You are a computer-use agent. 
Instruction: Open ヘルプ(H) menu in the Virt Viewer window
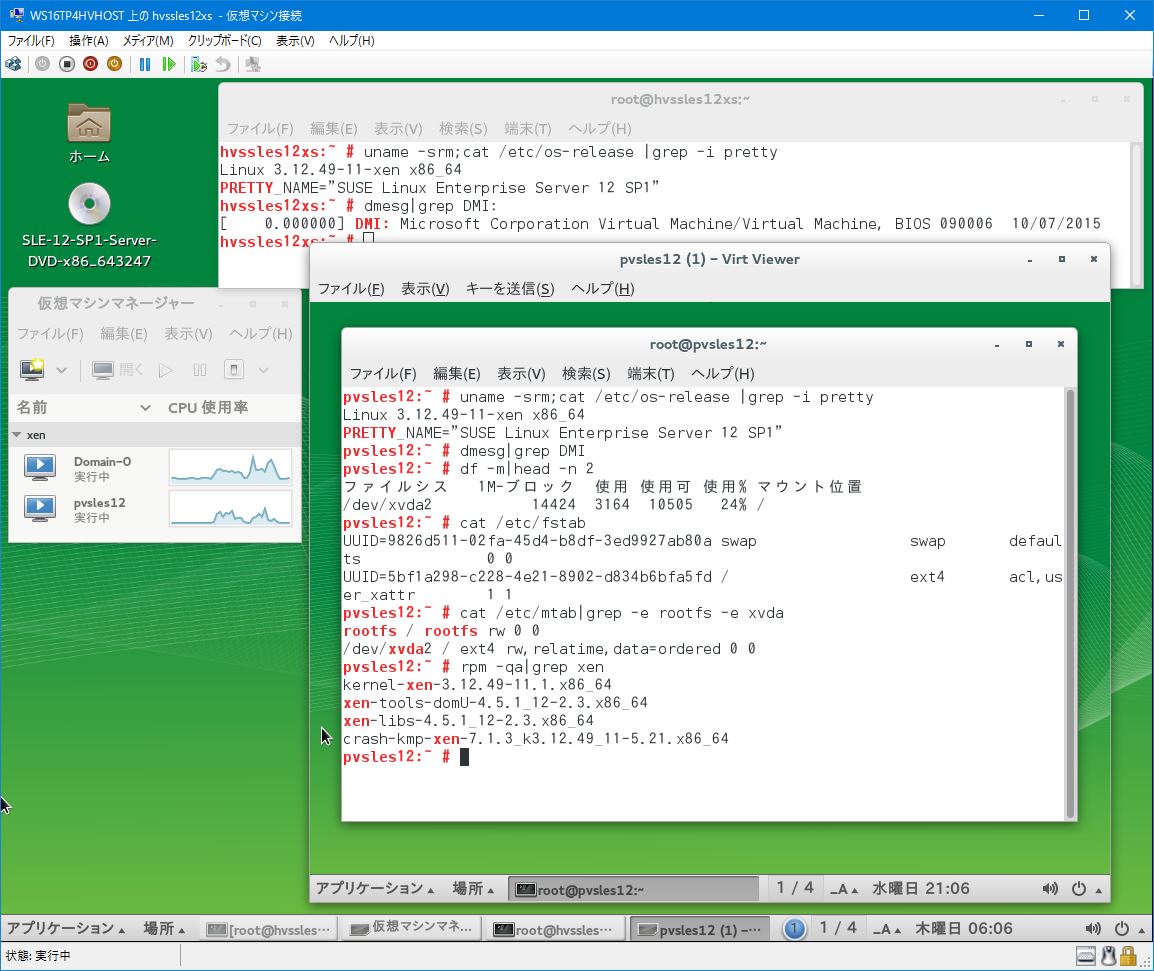pyautogui.click(x=603, y=289)
